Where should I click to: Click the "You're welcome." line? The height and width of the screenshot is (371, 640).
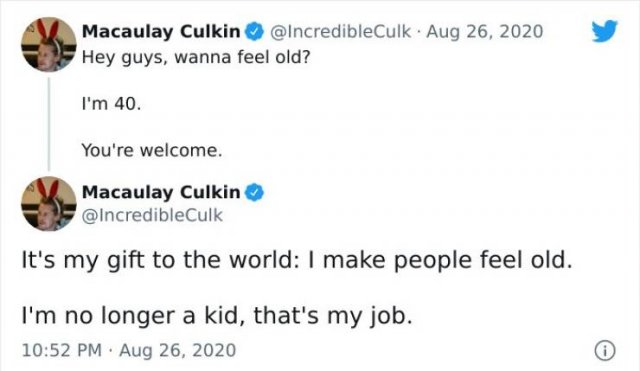152,151
